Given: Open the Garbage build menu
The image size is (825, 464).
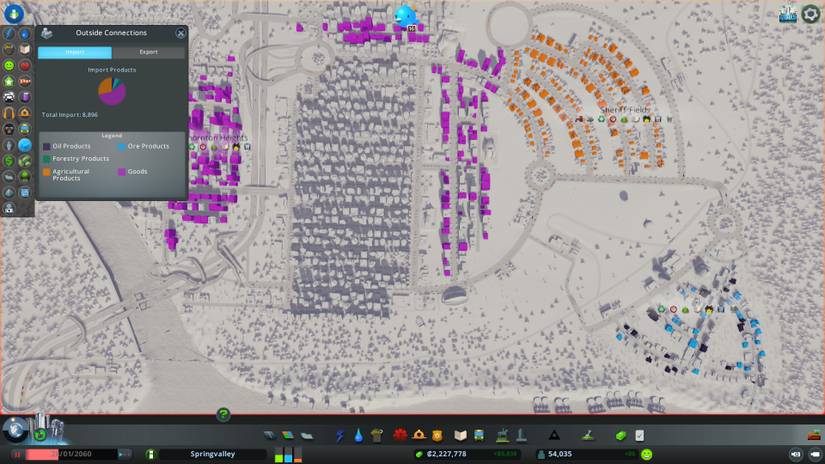Looking at the screenshot, I should [377, 436].
